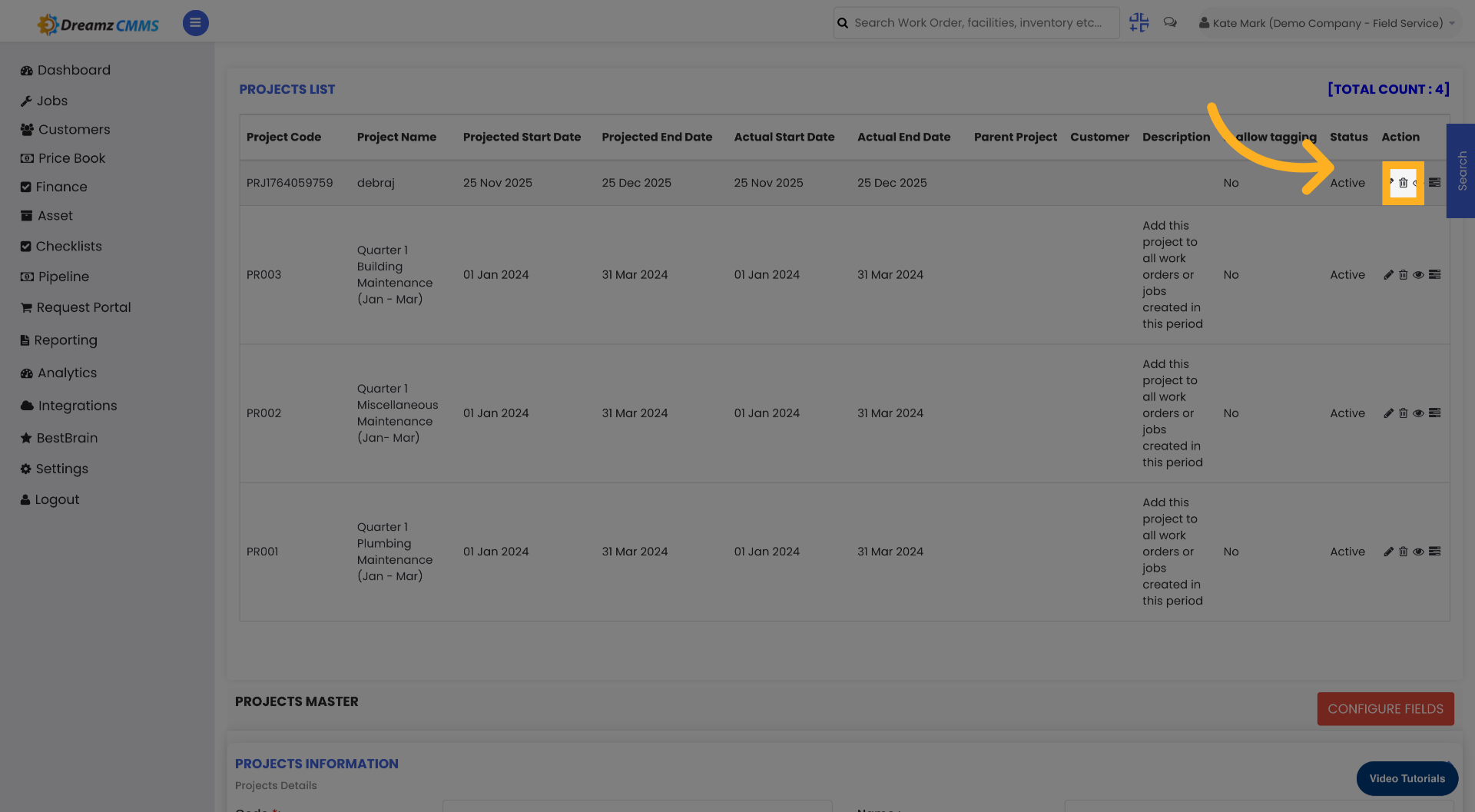Show details with the eye icon for PR003

click(x=1419, y=274)
